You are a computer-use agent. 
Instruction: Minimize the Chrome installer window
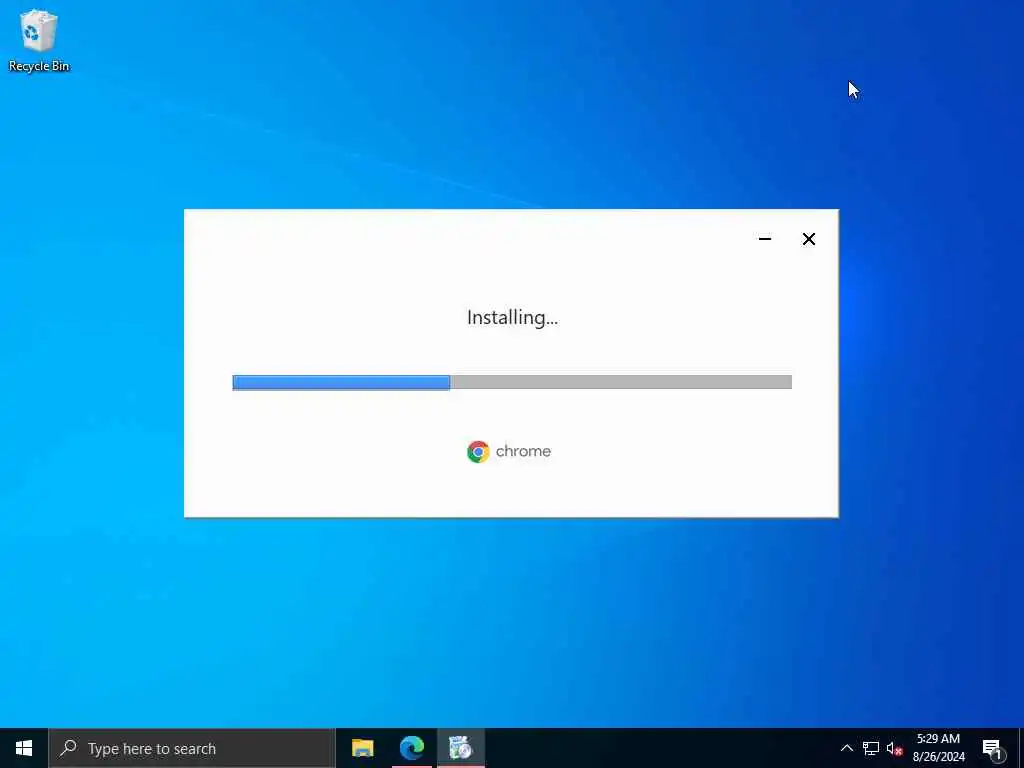(x=765, y=239)
